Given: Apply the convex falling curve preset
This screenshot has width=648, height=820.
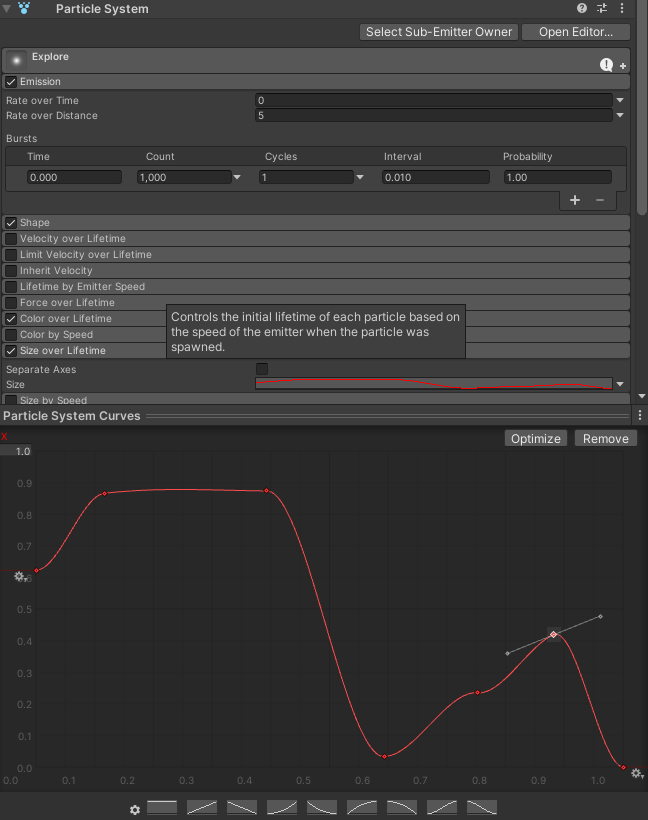Looking at the screenshot, I should coord(402,807).
